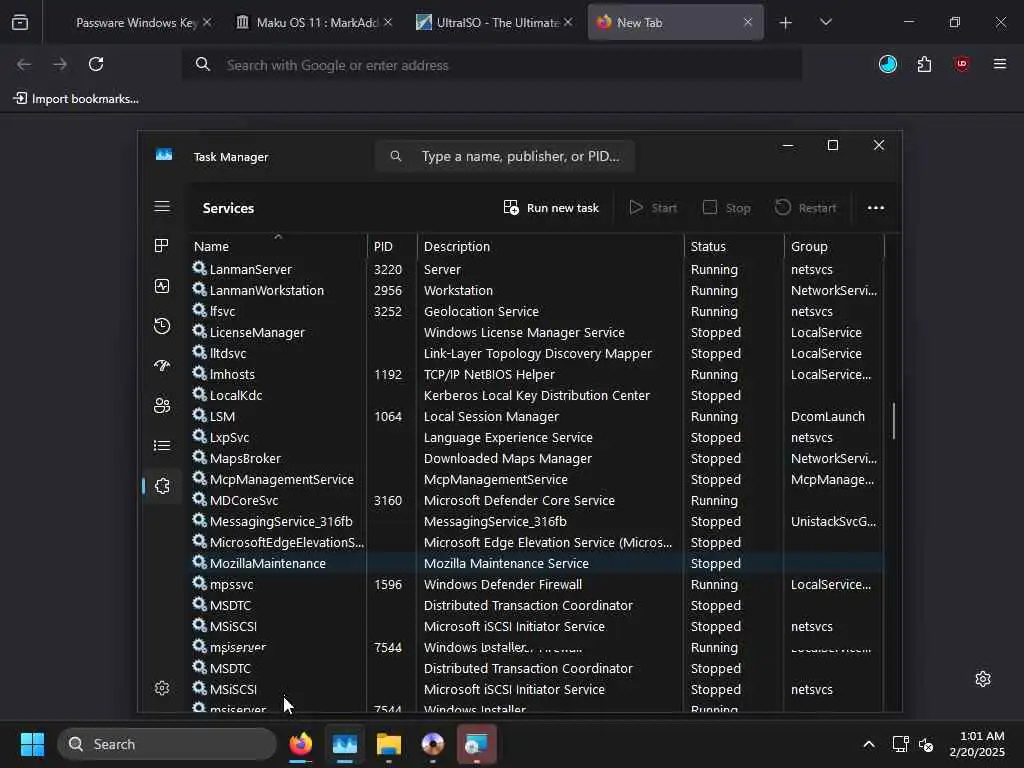Open Processes page in Task Manager sidebar

pyautogui.click(x=162, y=246)
